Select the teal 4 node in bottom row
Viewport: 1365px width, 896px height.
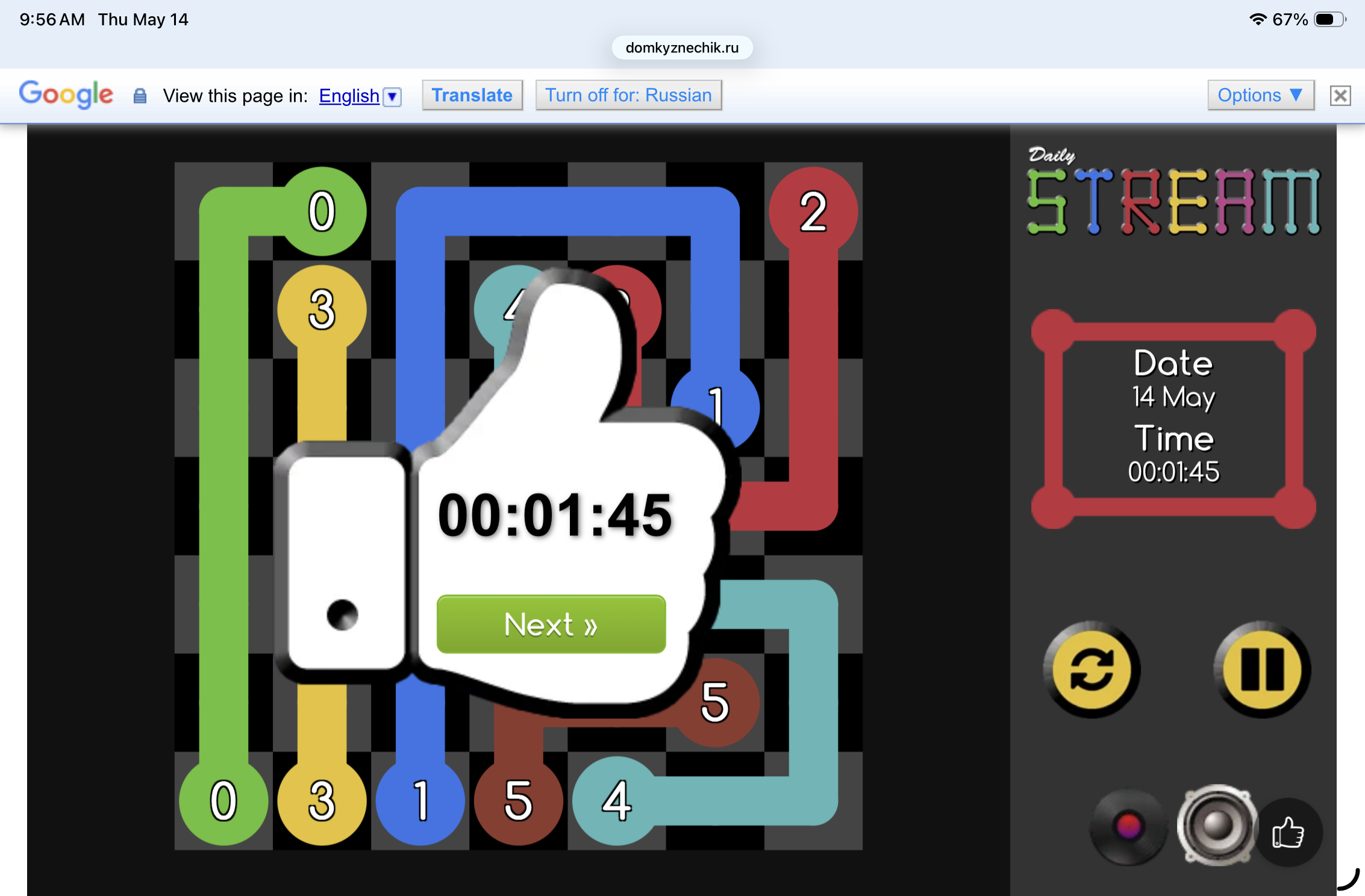pos(617,801)
